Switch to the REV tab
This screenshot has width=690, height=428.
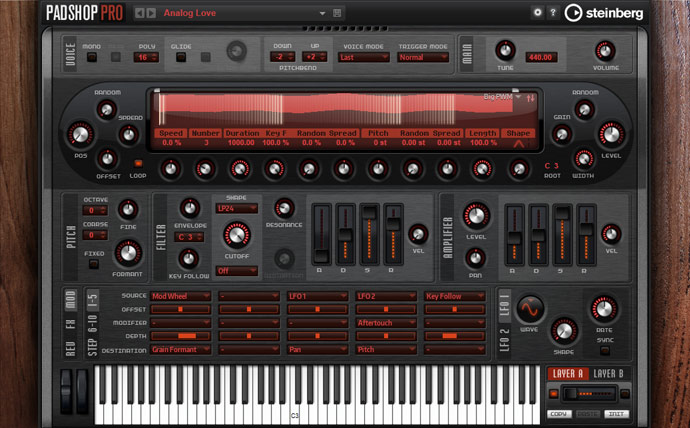(x=70, y=348)
